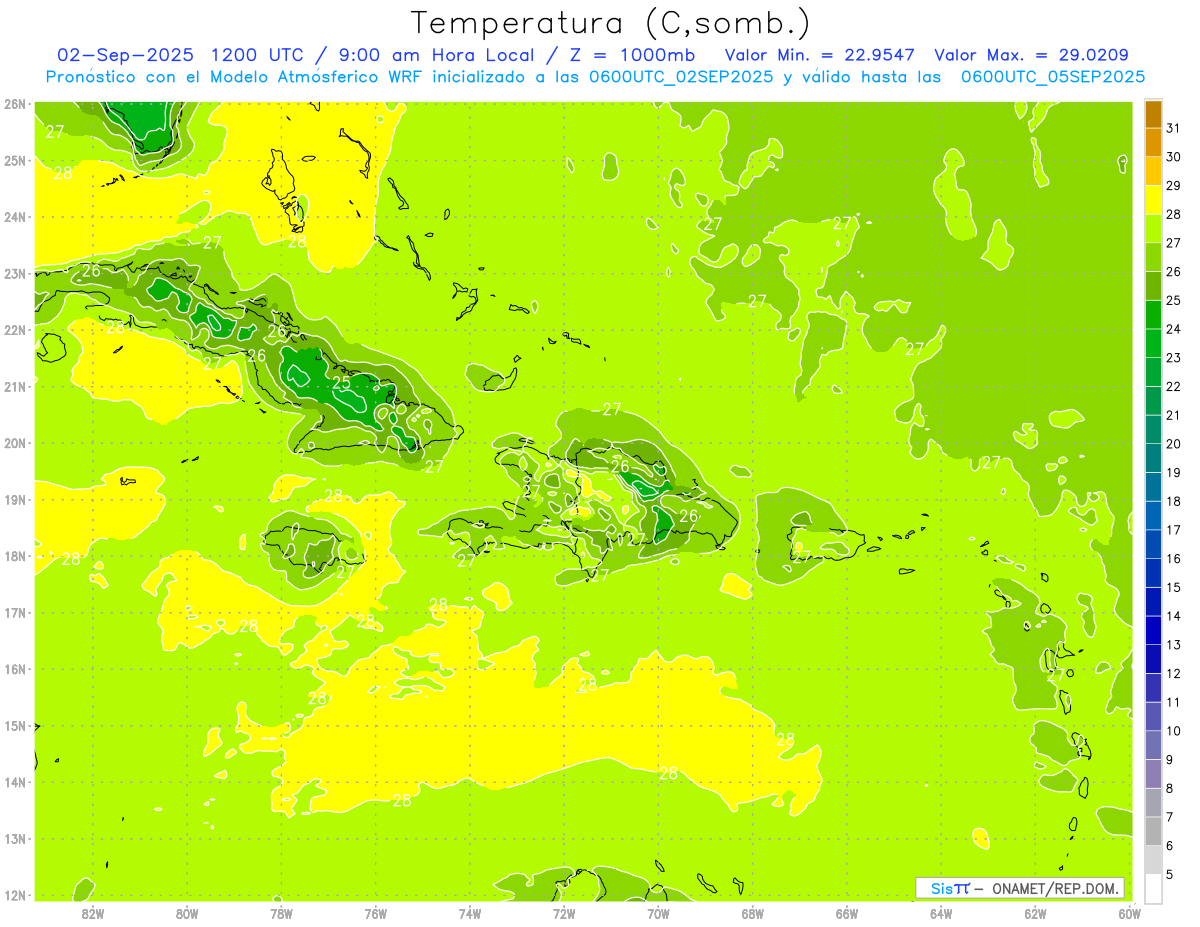Select the 'Valor Min. = 22.9547' readout
This screenshot has height=927, width=1200.
click(x=818, y=55)
